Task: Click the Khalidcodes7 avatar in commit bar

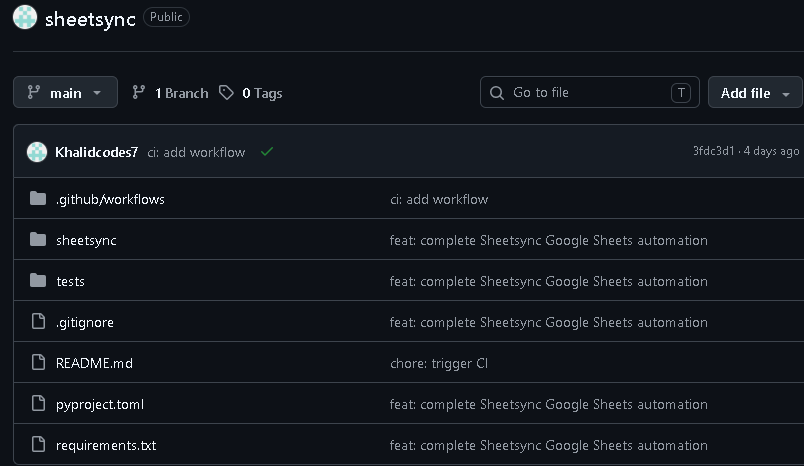Action: click(37, 152)
